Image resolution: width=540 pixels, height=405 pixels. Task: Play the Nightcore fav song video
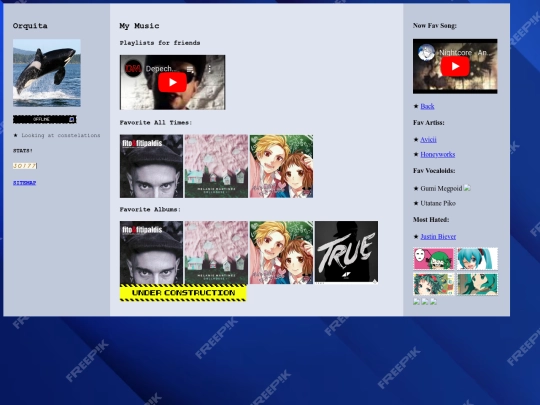(455, 66)
